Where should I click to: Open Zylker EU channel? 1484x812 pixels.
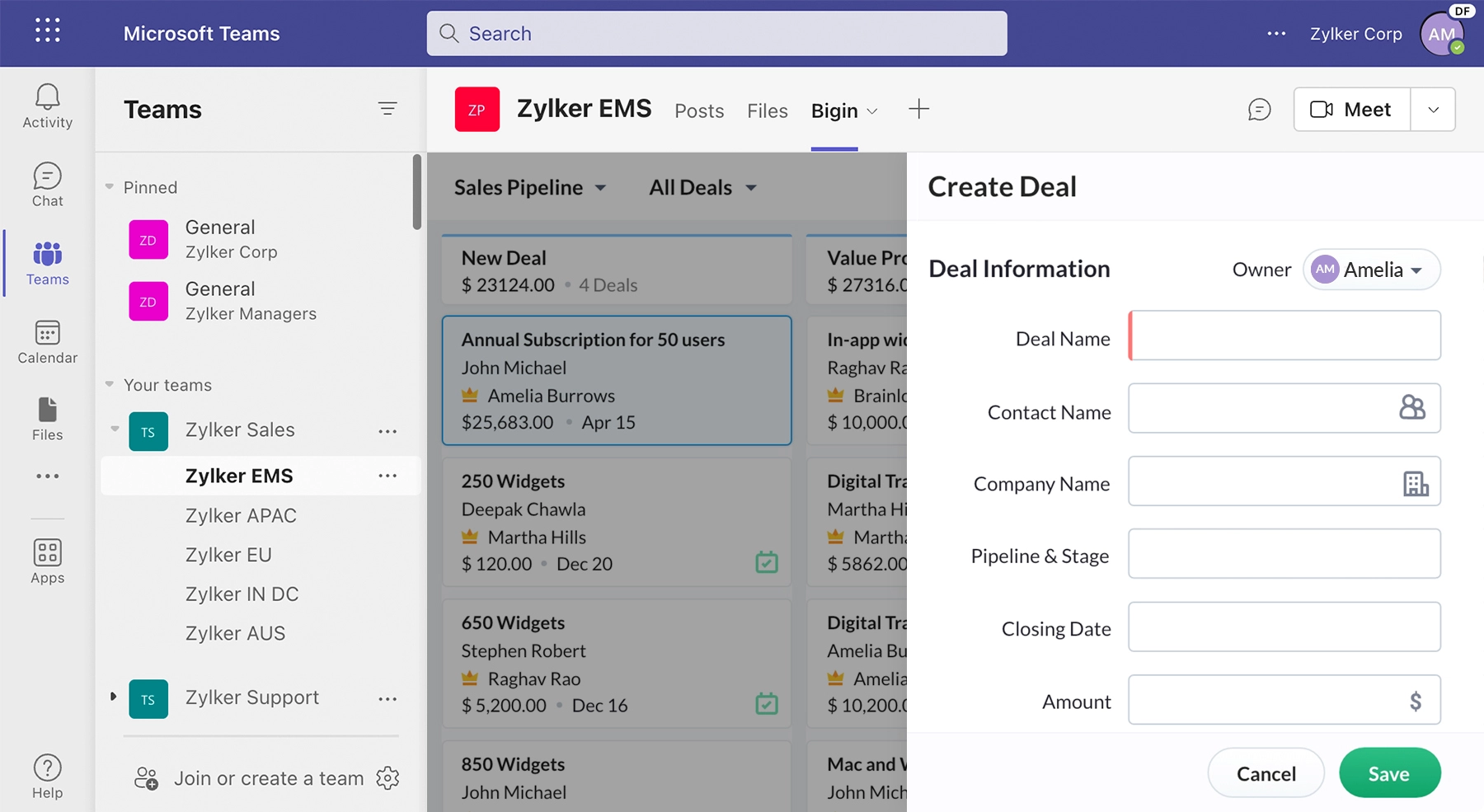point(228,556)
